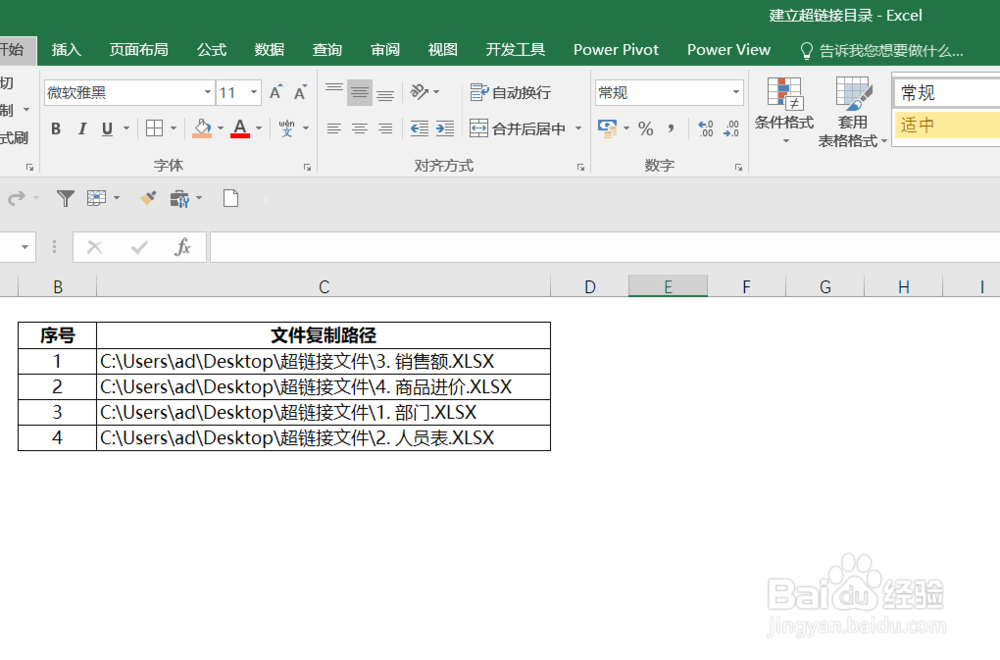Decrease indent
The width and height of the screenshot is (1000, 660).
tap(419, 129)
